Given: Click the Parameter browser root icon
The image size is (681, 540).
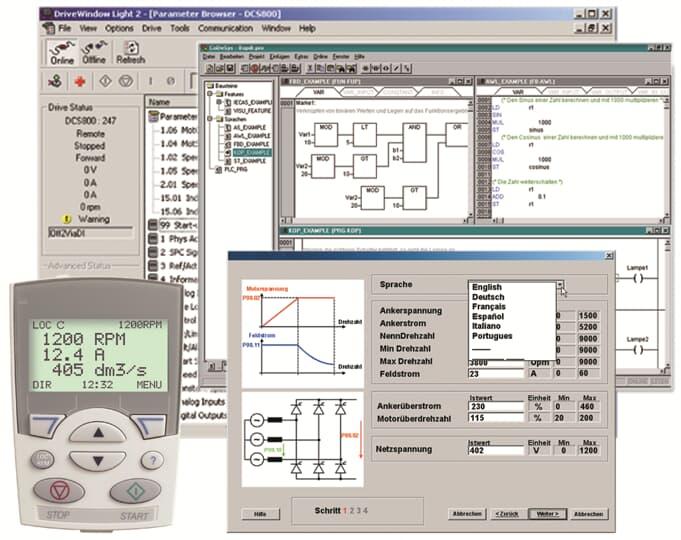Looking at the screenshot, I should click(153, 116).
